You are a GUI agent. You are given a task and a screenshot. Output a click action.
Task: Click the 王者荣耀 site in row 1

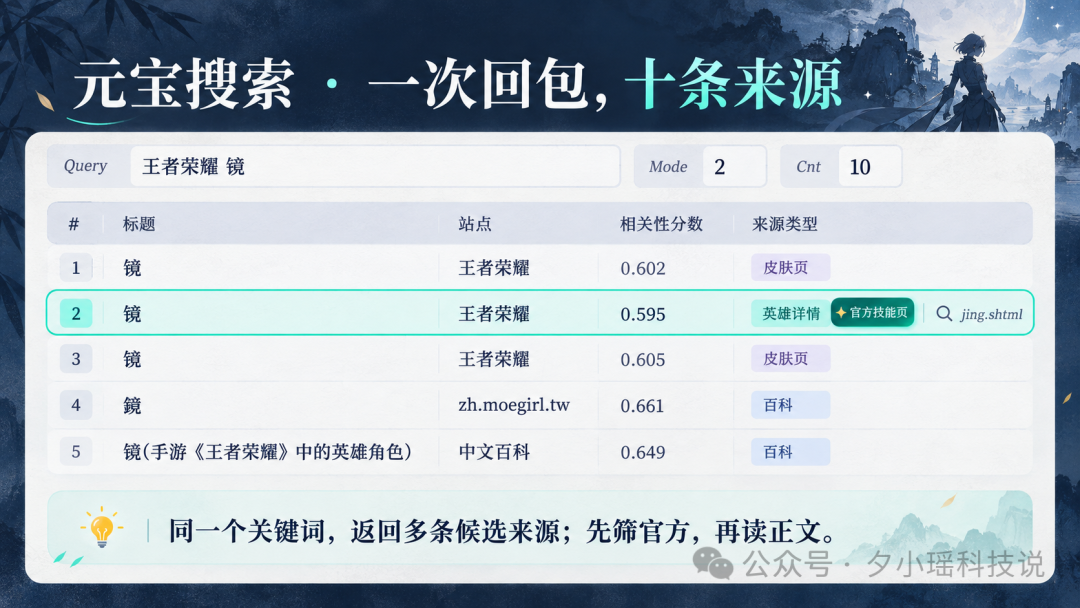coord(494,268)
